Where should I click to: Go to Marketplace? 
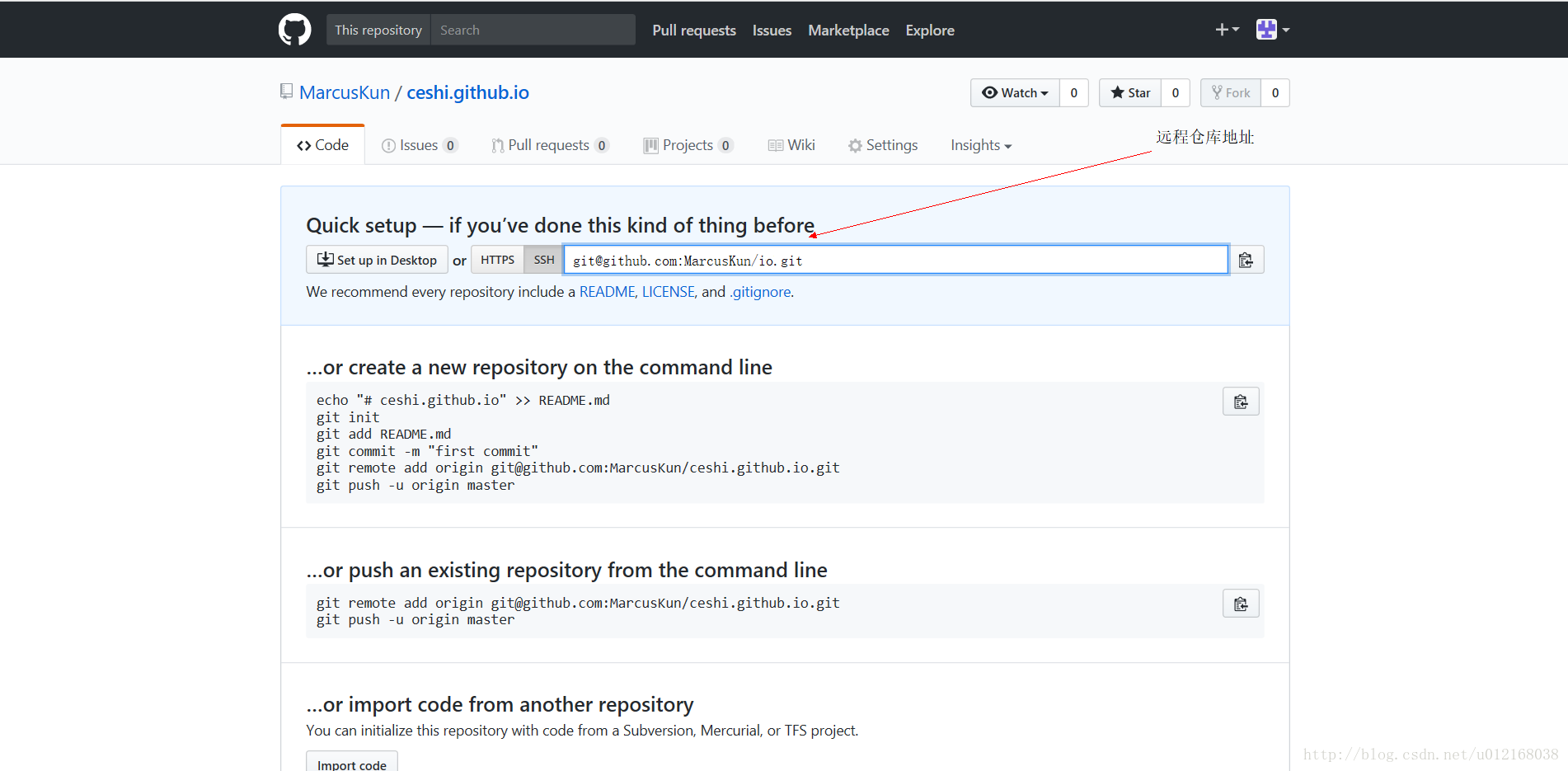pos(848,31)
